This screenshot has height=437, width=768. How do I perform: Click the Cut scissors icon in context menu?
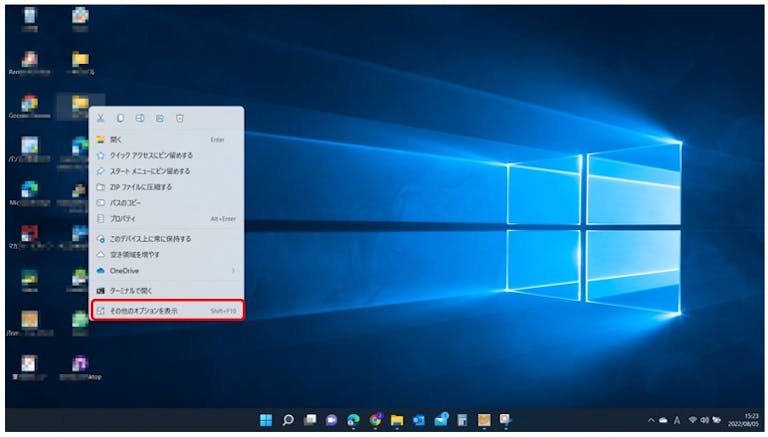click(100, 119)
